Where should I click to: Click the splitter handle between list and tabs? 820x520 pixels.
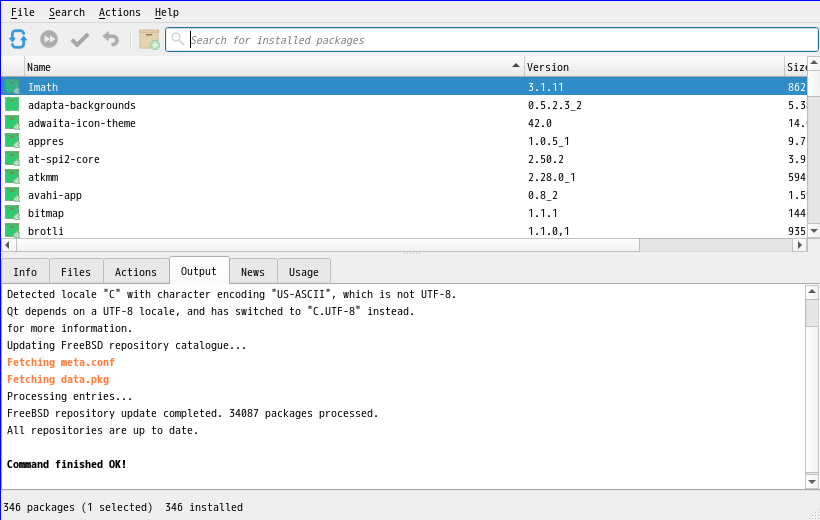pos(412,254)
